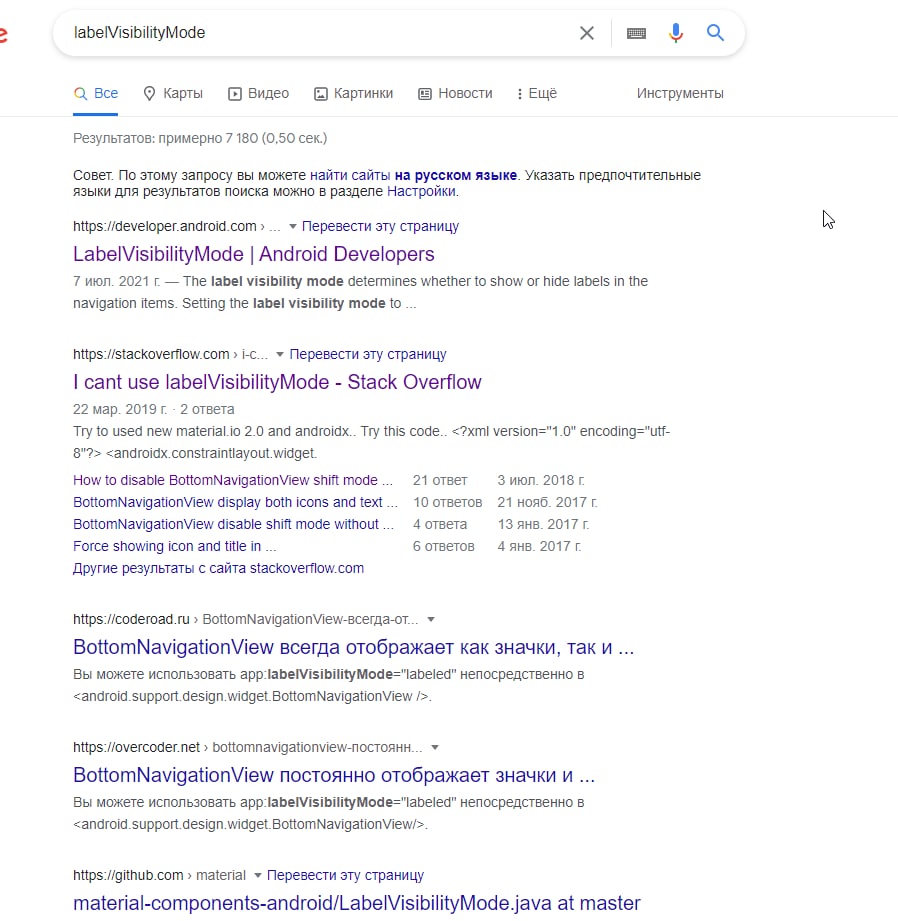Click the 22 мар. 2019 г. date text
Viewport: 898px width, 921px height.
point(120,409)
